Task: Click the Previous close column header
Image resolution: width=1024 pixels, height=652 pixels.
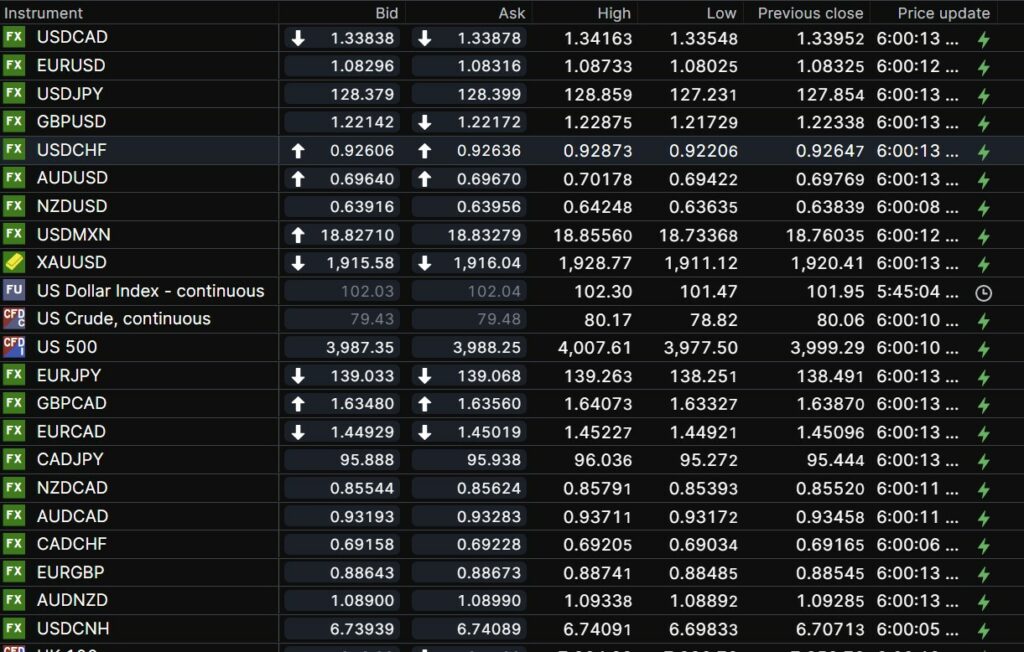Action: click(x=810, y=13)
